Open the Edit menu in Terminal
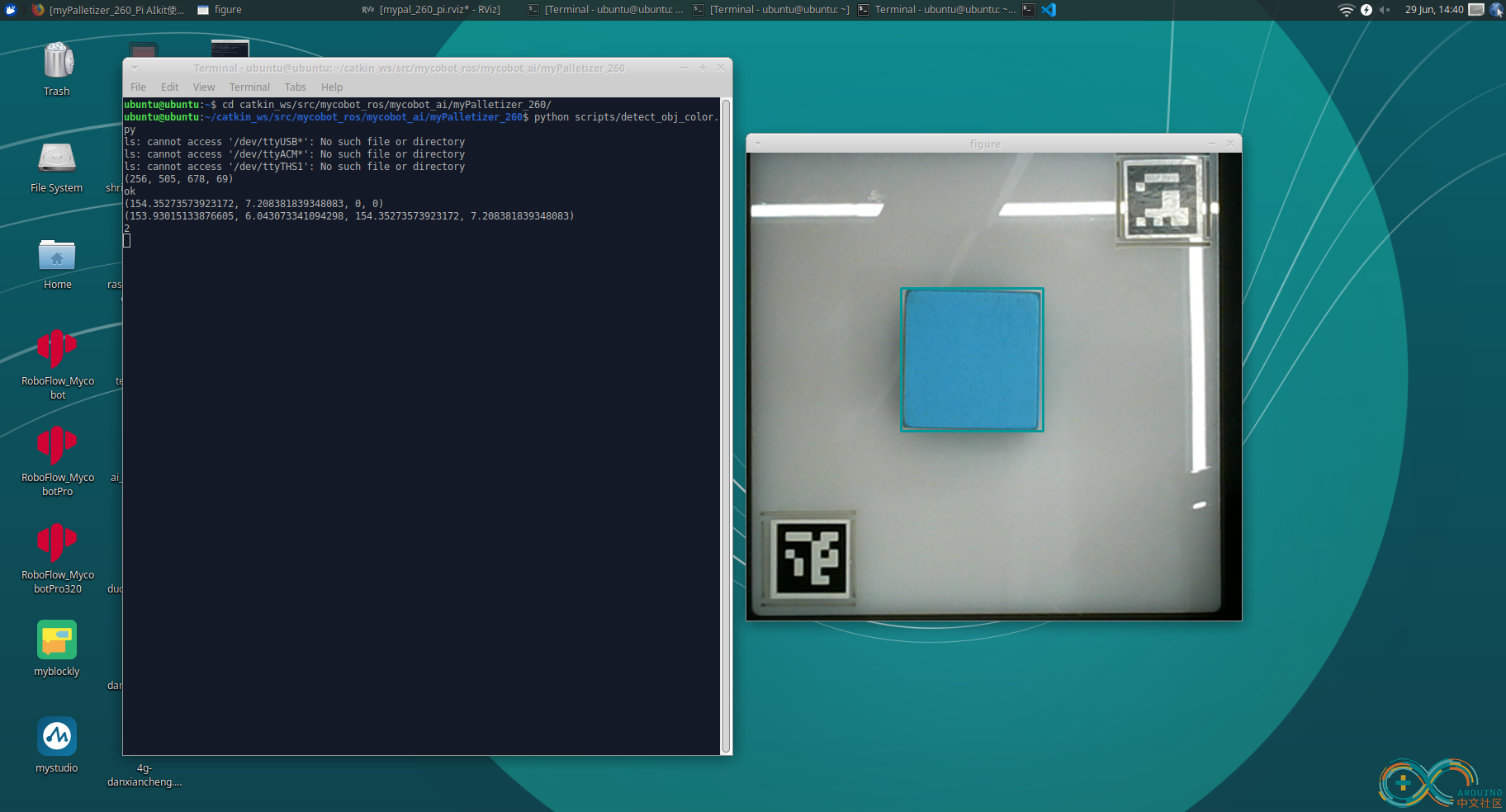The width and height of the screenshot is (1506, 812). pos(169,87)
